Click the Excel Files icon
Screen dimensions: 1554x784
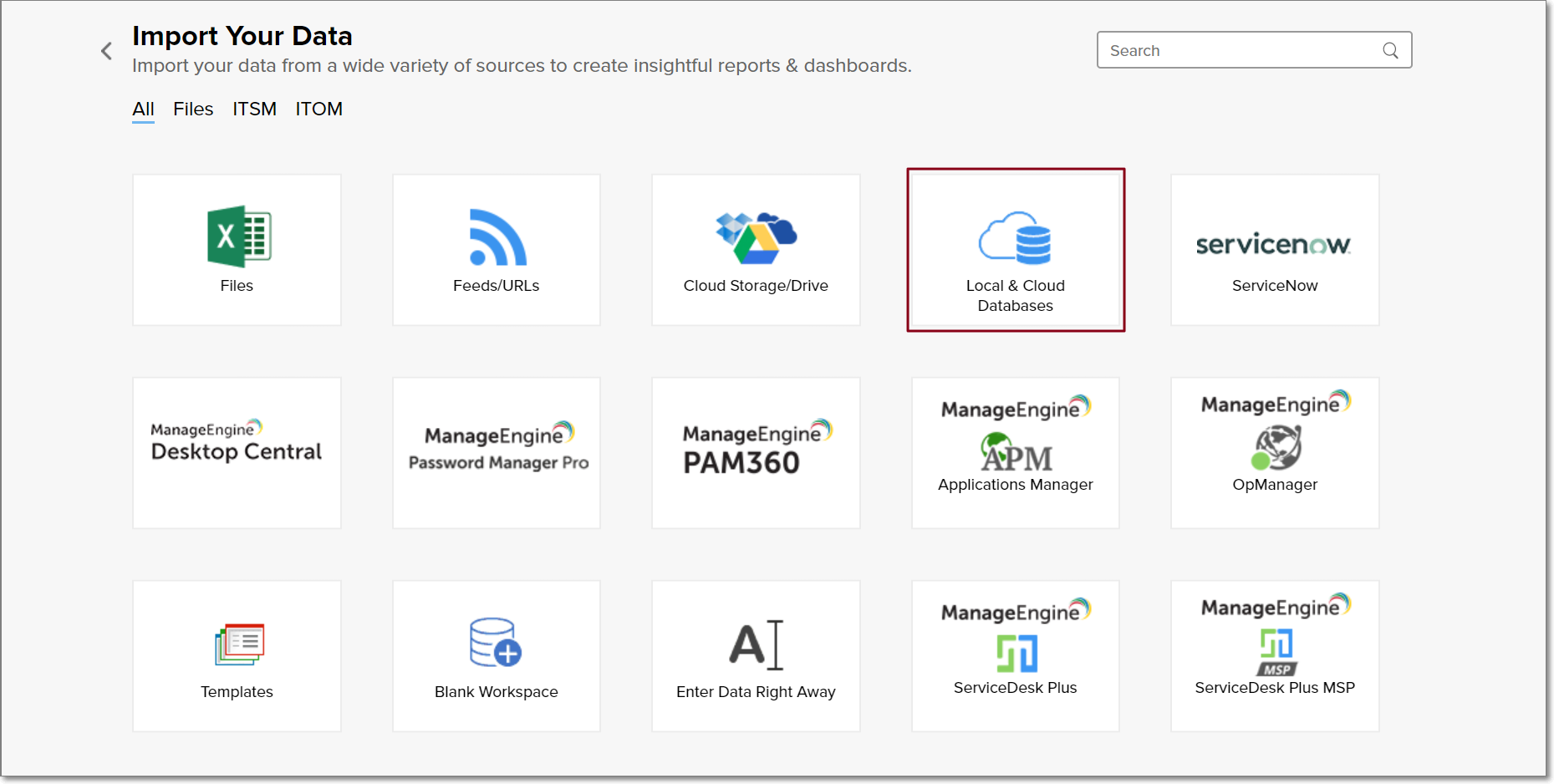coord(239,237)
